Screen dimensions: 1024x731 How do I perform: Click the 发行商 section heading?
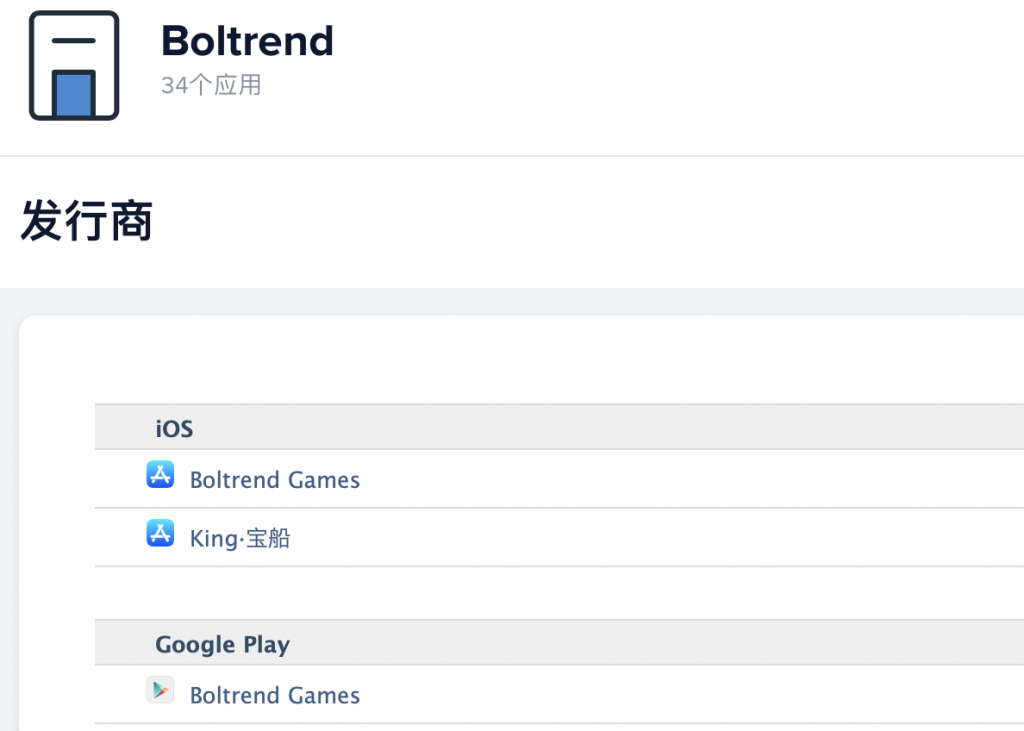(86, 221)
